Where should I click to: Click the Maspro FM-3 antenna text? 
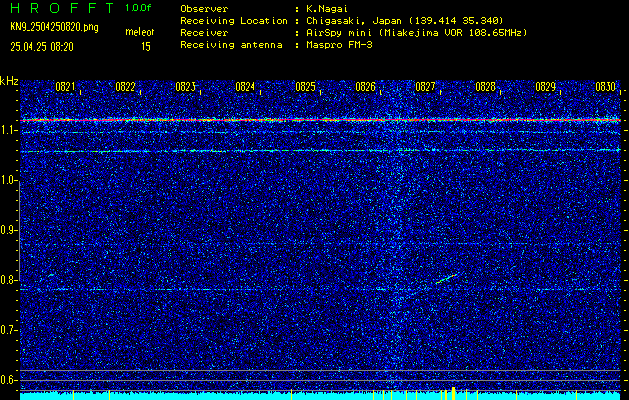click(x=339, y=45)
